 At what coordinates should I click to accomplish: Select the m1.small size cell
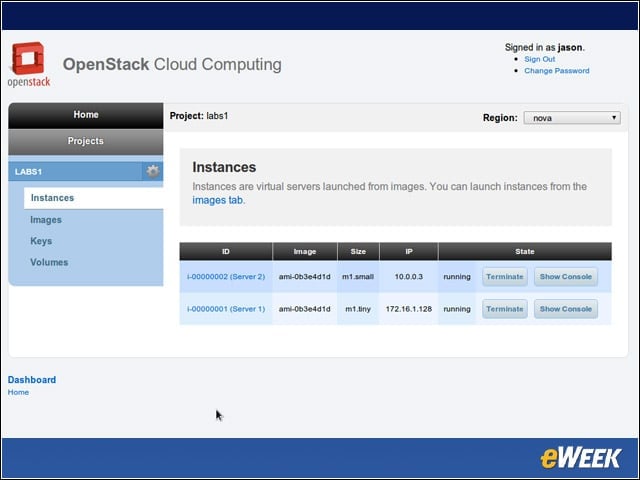[358, 277]
